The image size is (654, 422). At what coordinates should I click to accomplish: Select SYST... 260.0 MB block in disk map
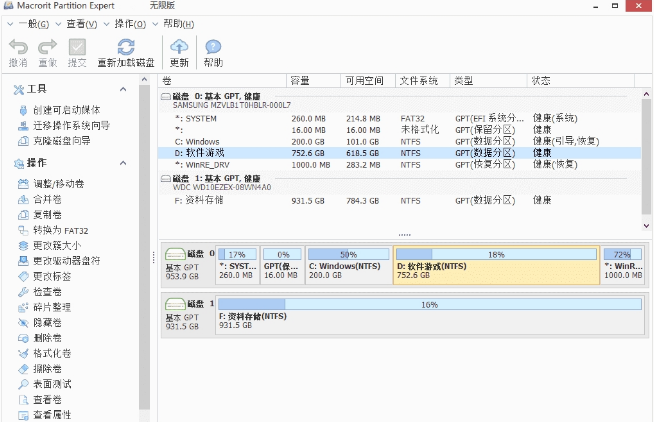point(237,265)
